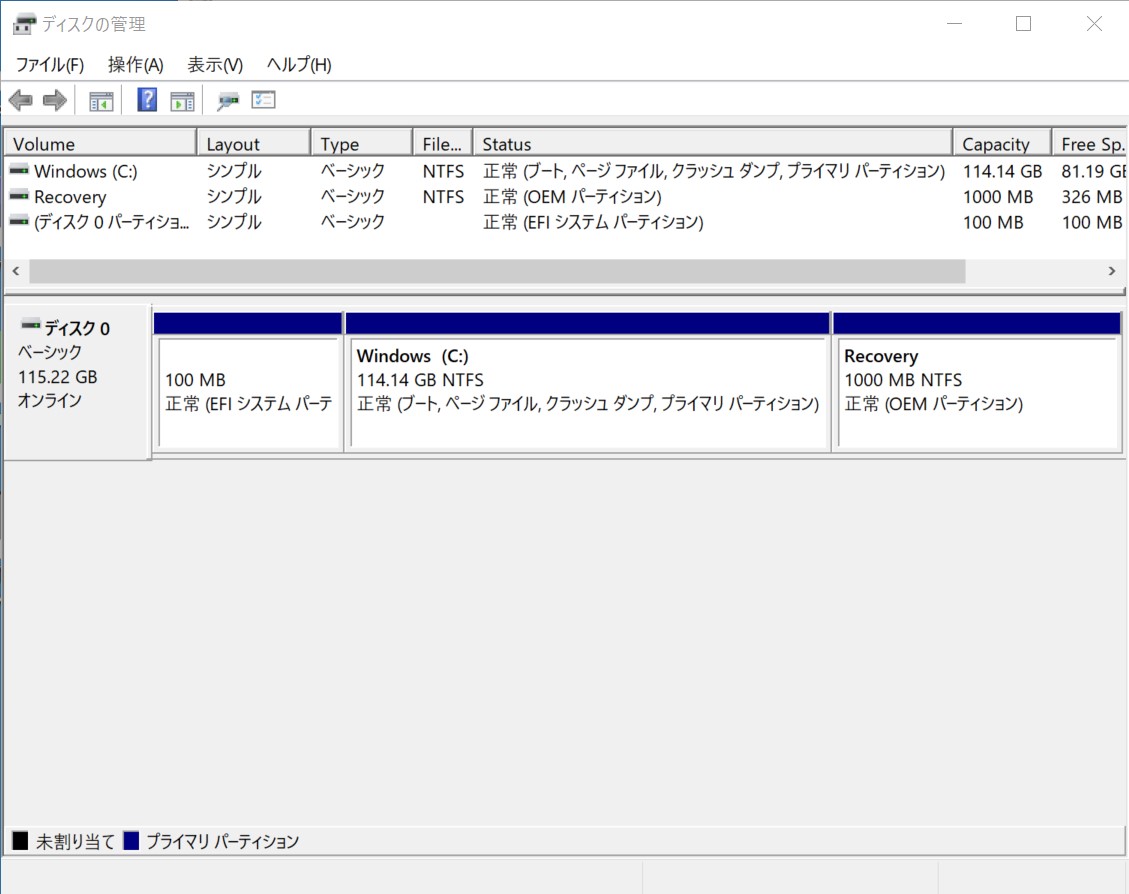Screen dimensions: 1129x894
Task: Sort by the Layout column header
Action: click(253, 144)
